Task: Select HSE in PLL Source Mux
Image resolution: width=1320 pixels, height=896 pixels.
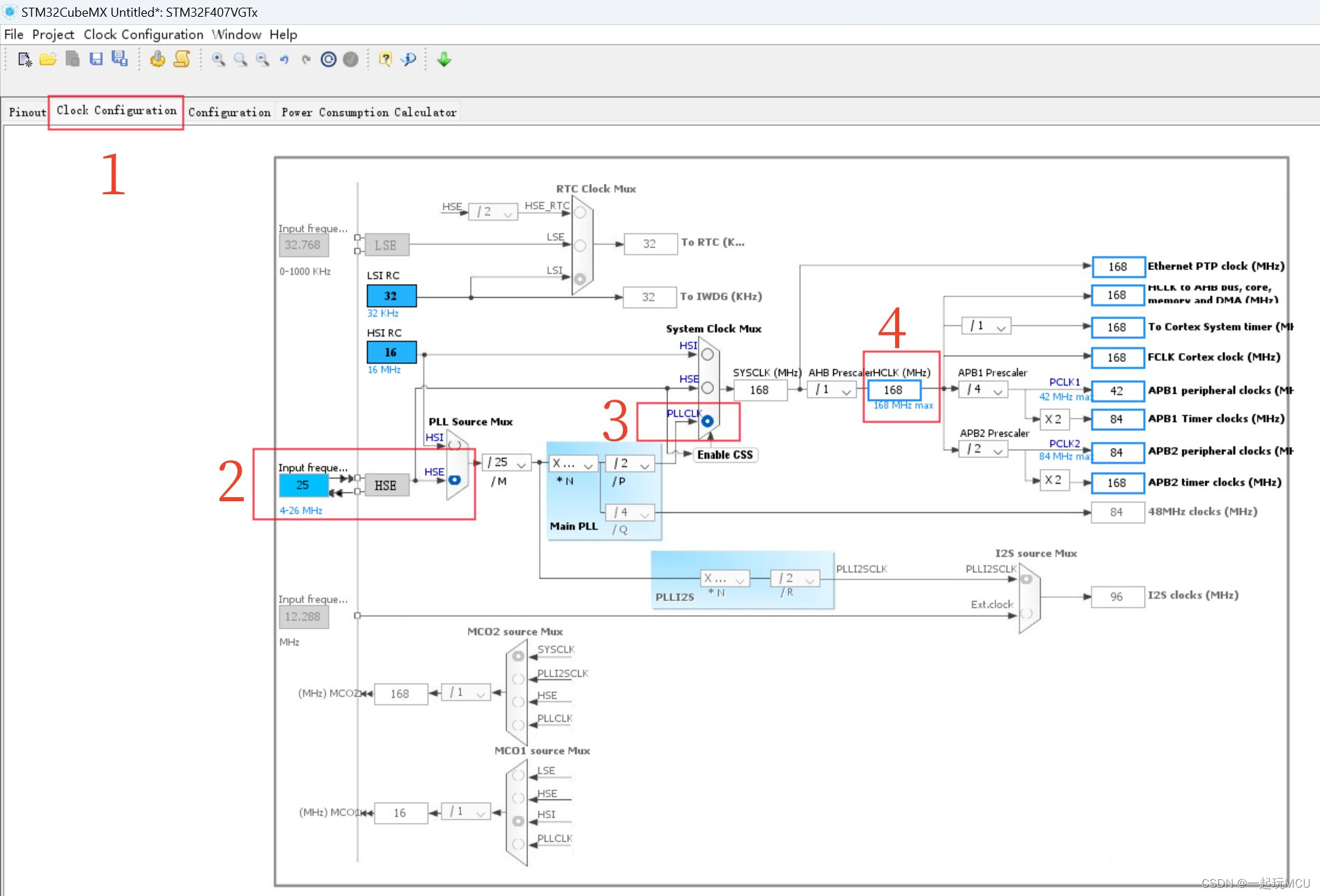Action: [x=454, y=480]
